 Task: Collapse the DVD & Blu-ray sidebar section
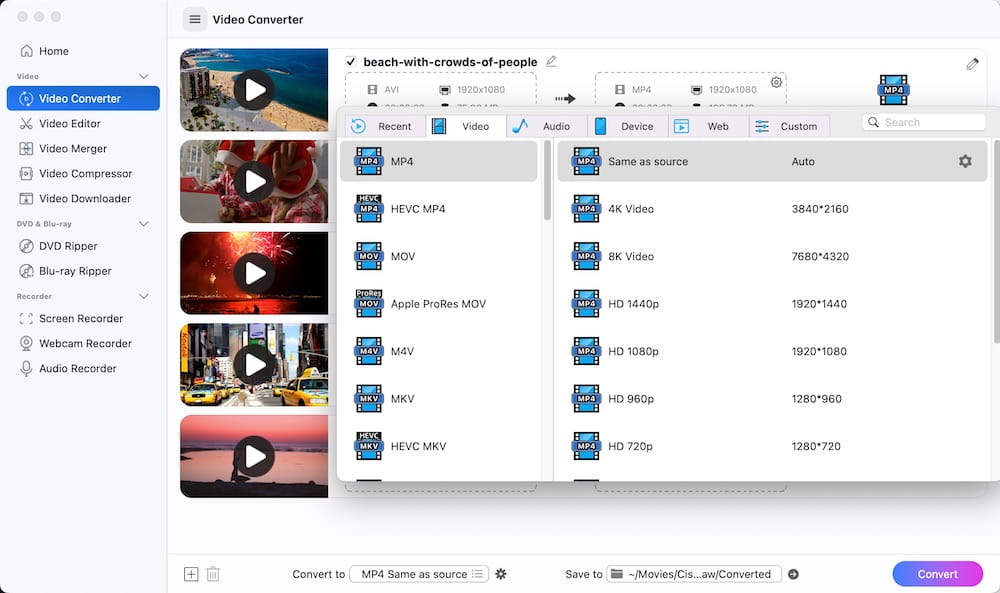coord(143,224)
